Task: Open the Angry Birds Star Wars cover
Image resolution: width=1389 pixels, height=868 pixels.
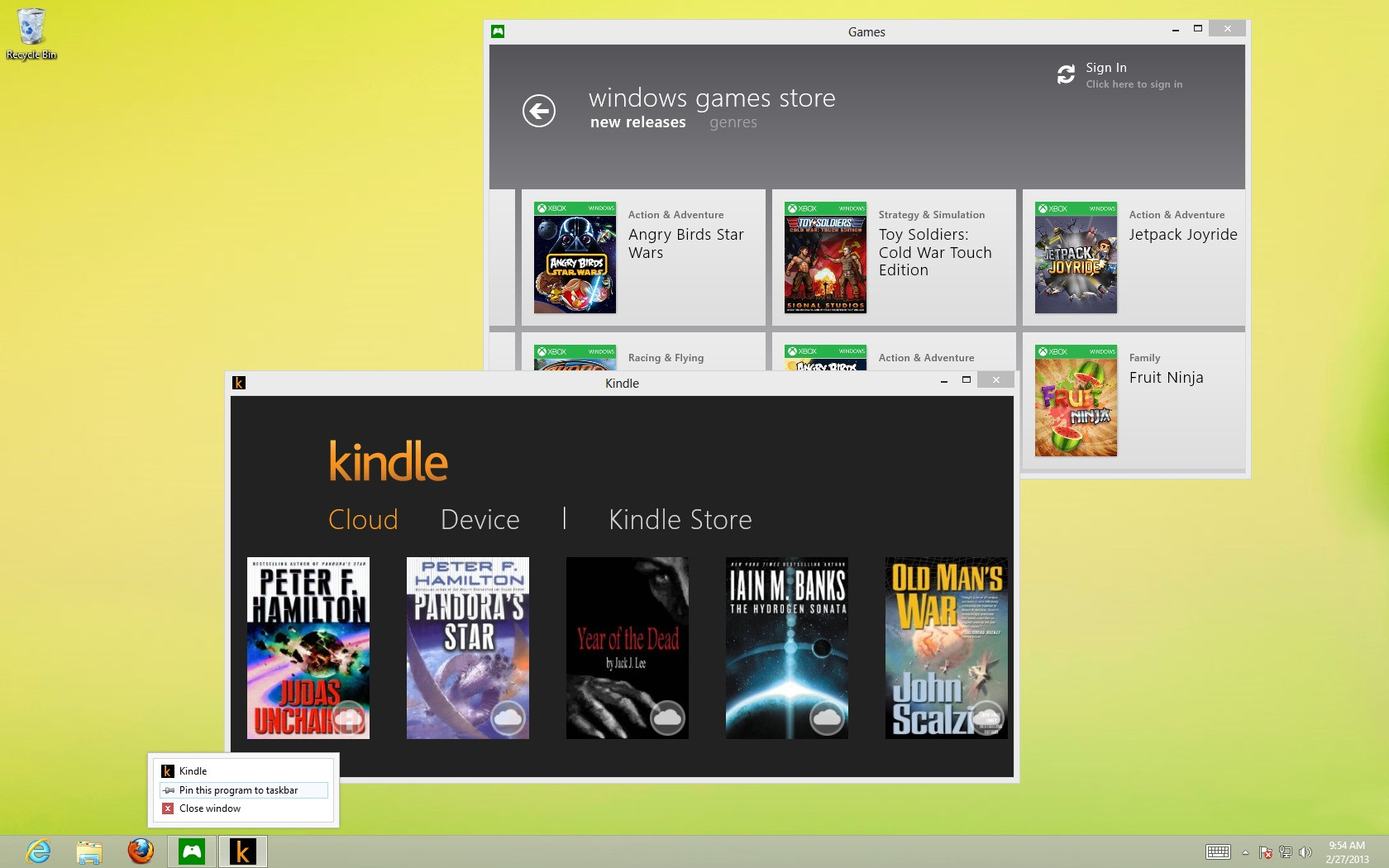Action: point(575,258)
